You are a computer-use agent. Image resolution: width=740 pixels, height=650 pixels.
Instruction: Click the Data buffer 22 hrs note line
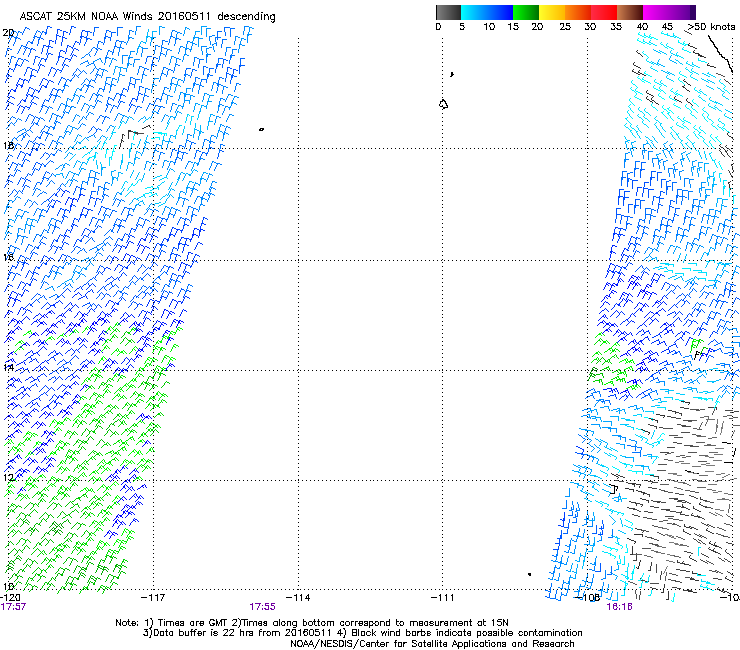pyautogui.click(x=362, y=633)
